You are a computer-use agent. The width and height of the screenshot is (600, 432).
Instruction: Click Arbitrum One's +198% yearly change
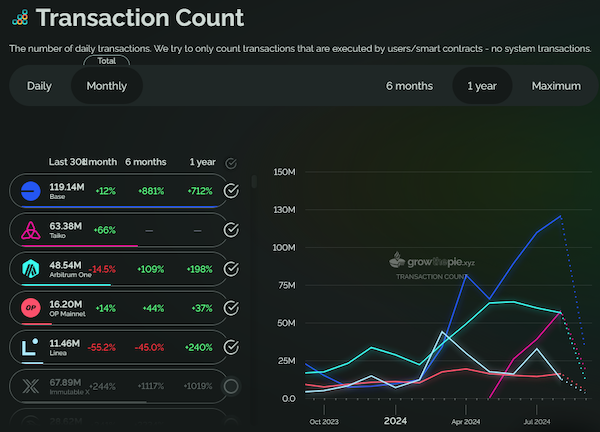tap(199, 269)
